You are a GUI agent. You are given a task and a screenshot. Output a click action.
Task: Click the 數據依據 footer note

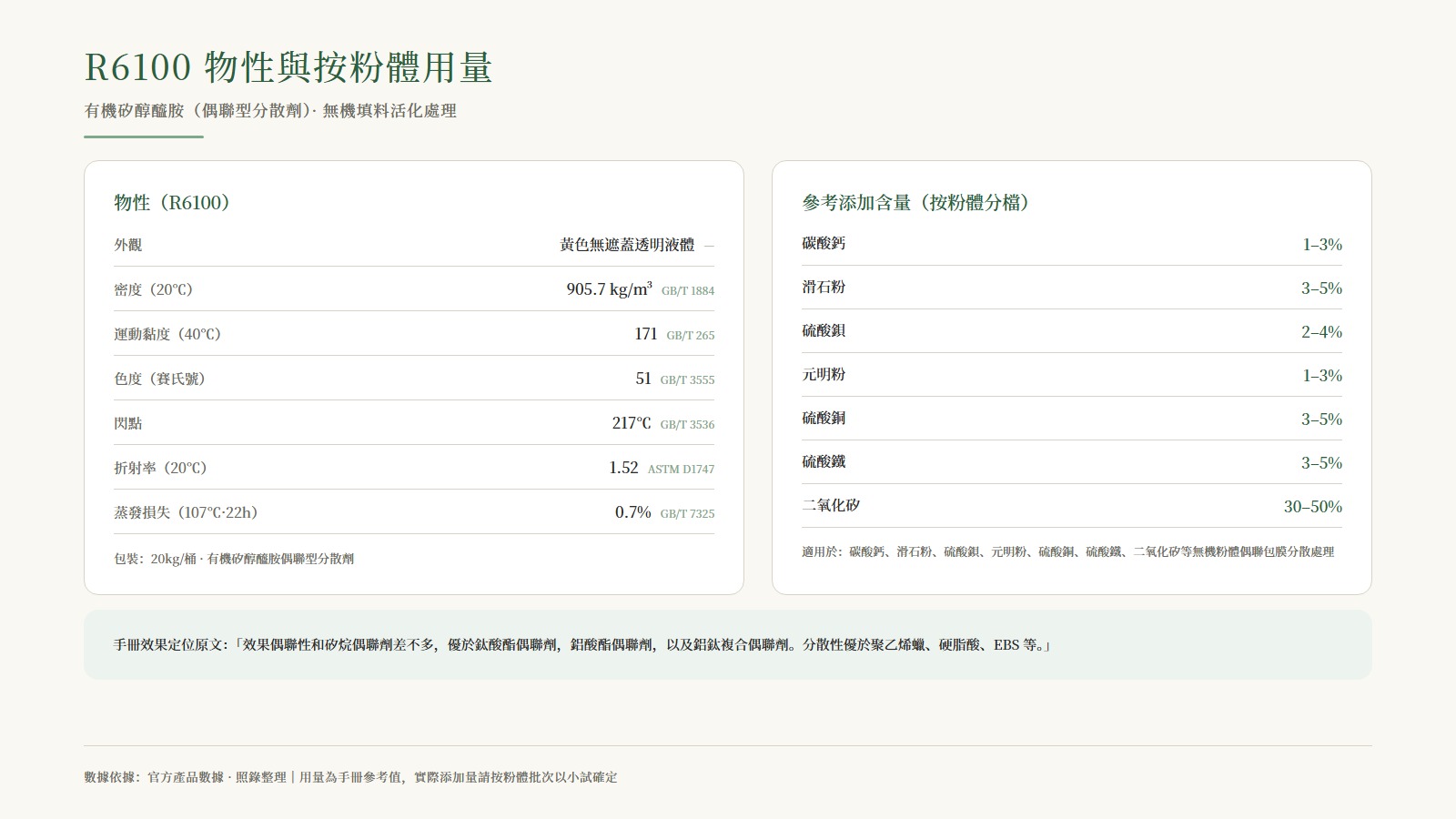click(350, 777)
